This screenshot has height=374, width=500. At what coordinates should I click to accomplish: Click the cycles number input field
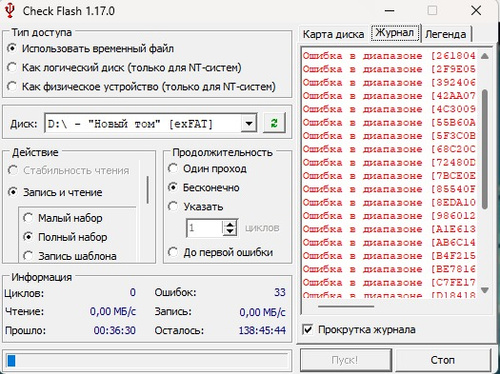pos(205,228)
